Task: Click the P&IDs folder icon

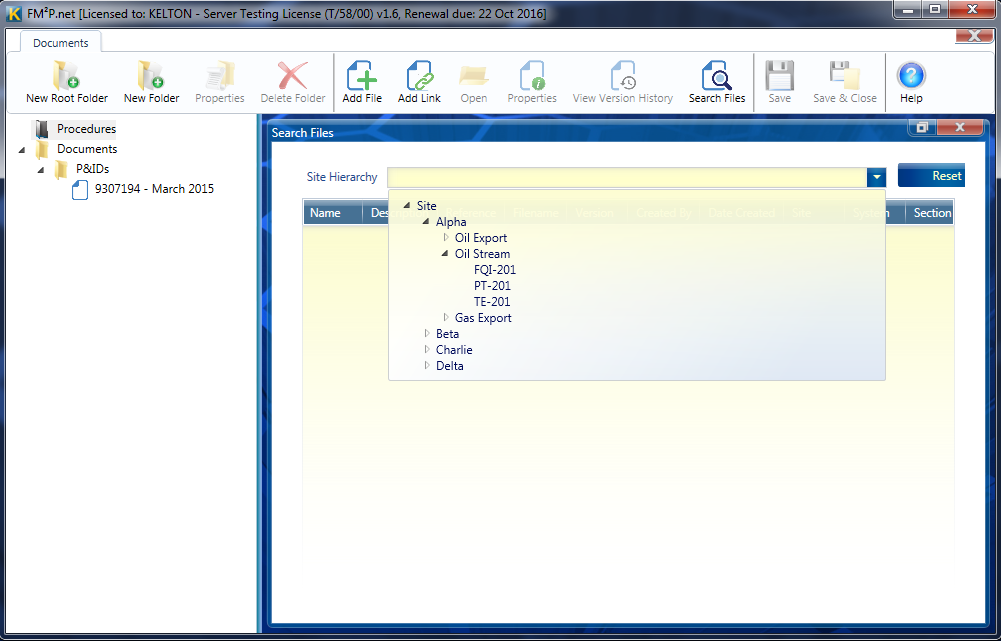Action: click(61, 169)
